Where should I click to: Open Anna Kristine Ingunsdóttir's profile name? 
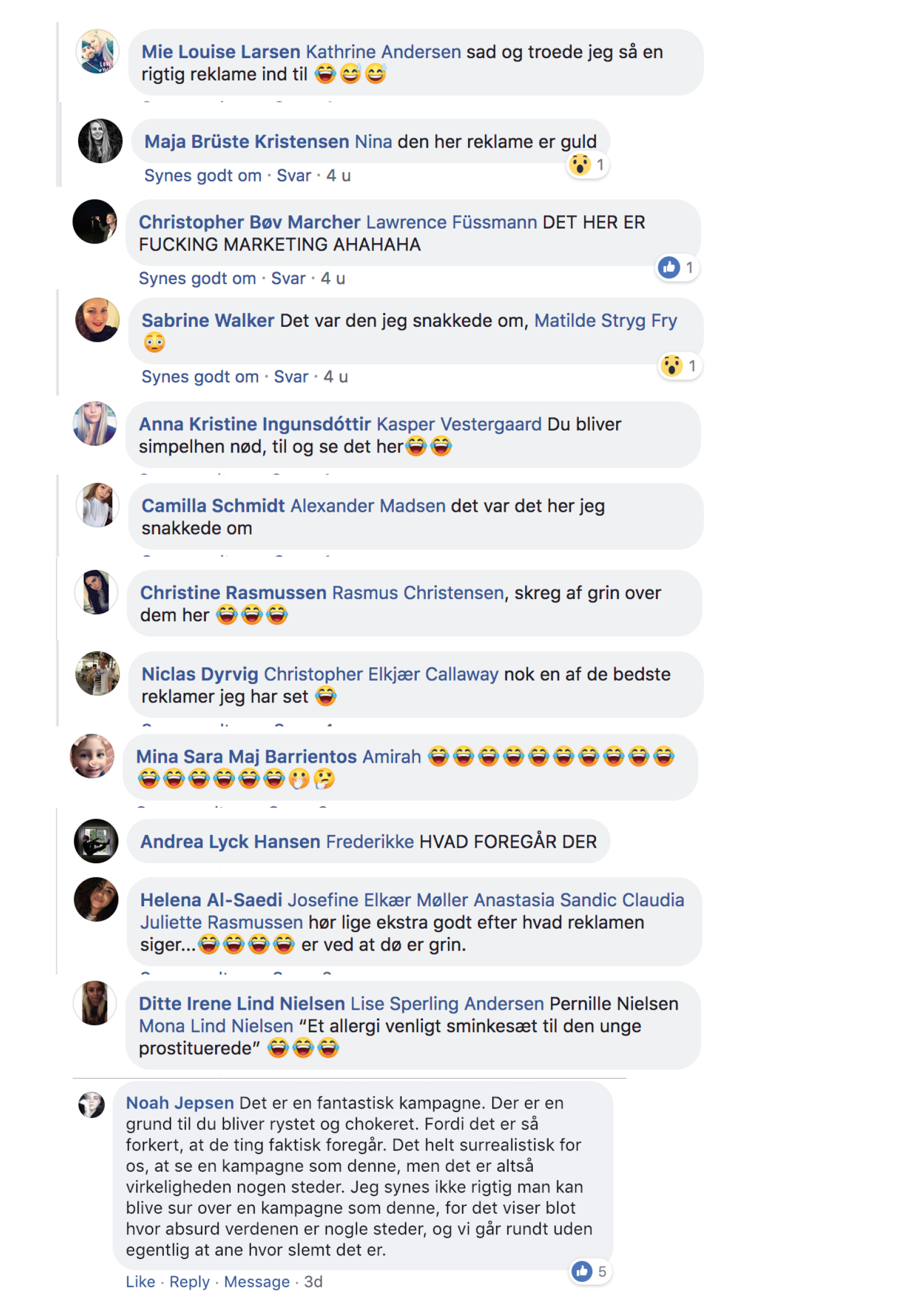point(255,425)
